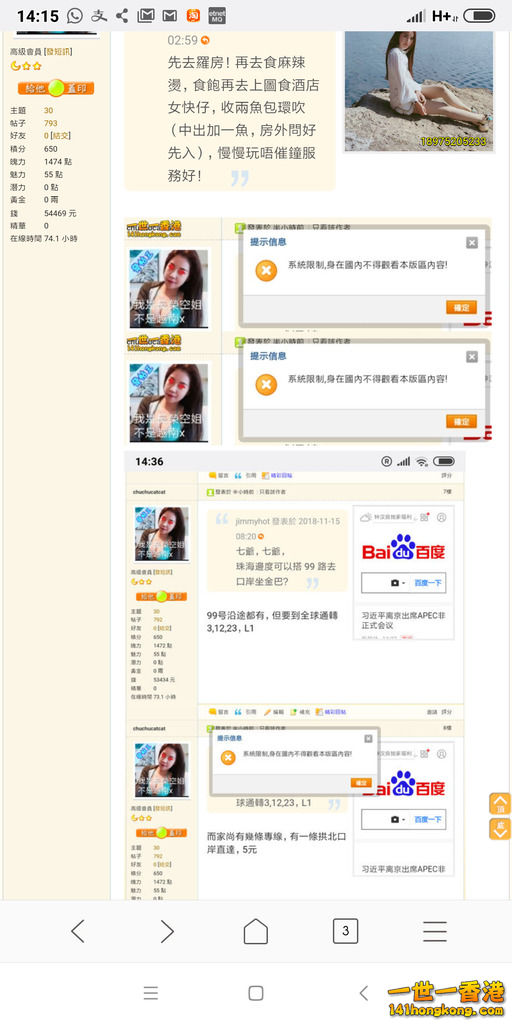Jump to page top with 頂 button
The image size is (512, 1024).
pyautogui.click(x=500, y=803)
